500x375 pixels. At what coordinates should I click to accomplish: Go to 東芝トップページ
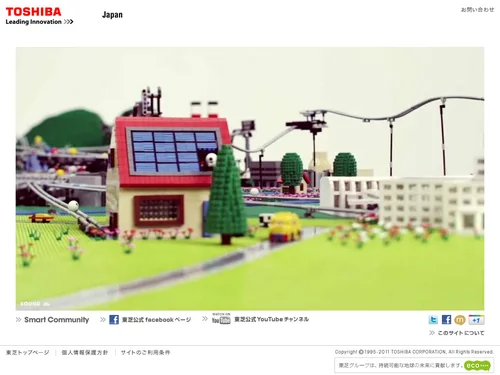28,352
